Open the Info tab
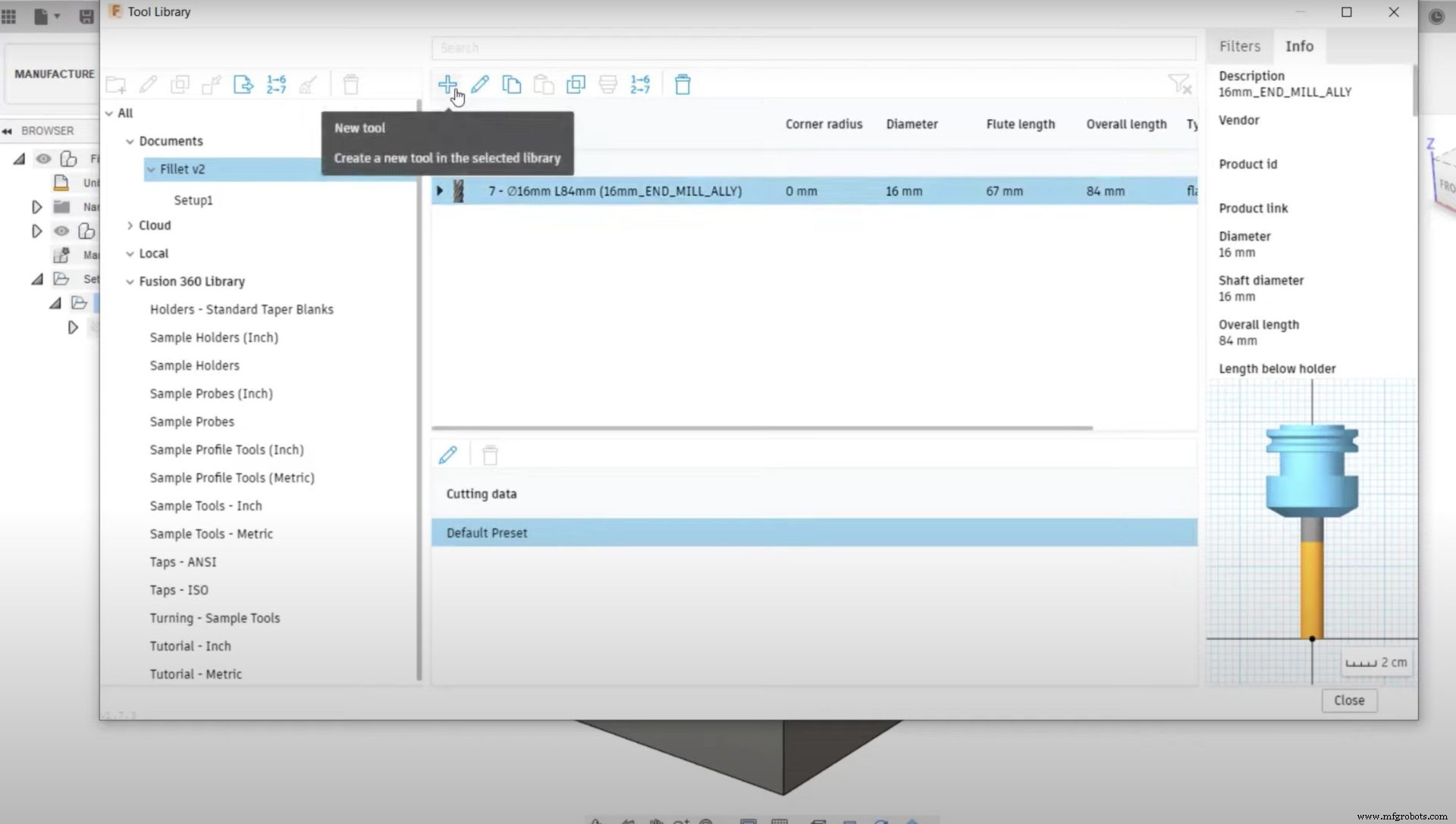The image size is (1456, 824). [x=1298, y=46]
